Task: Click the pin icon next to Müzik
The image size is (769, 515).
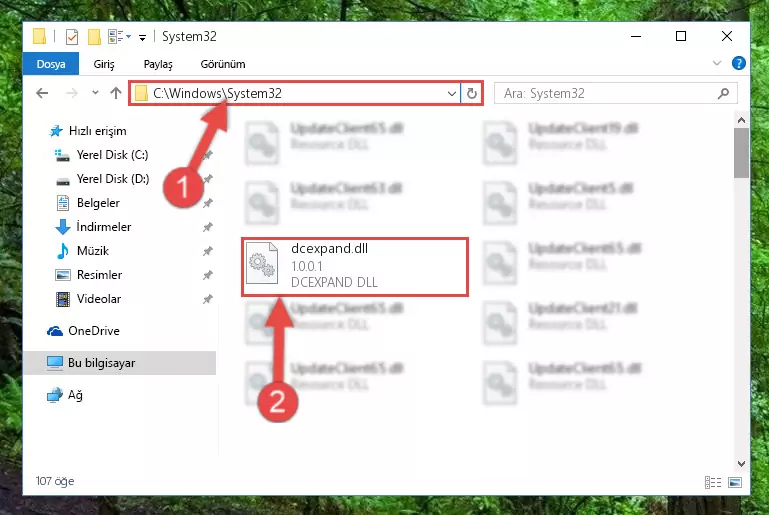Action: [208, 251]
